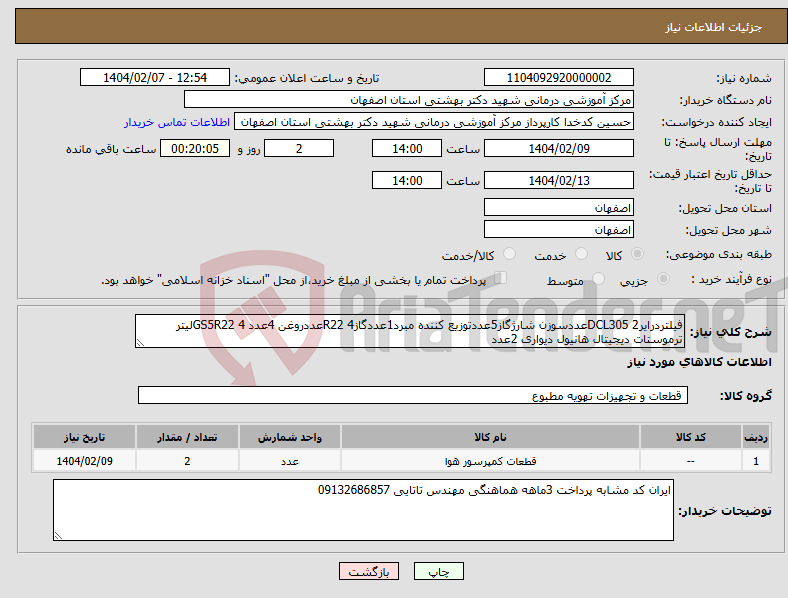Select the کالا/خدمت radio button
Screen dimensions: 788x598
[510, 254]
